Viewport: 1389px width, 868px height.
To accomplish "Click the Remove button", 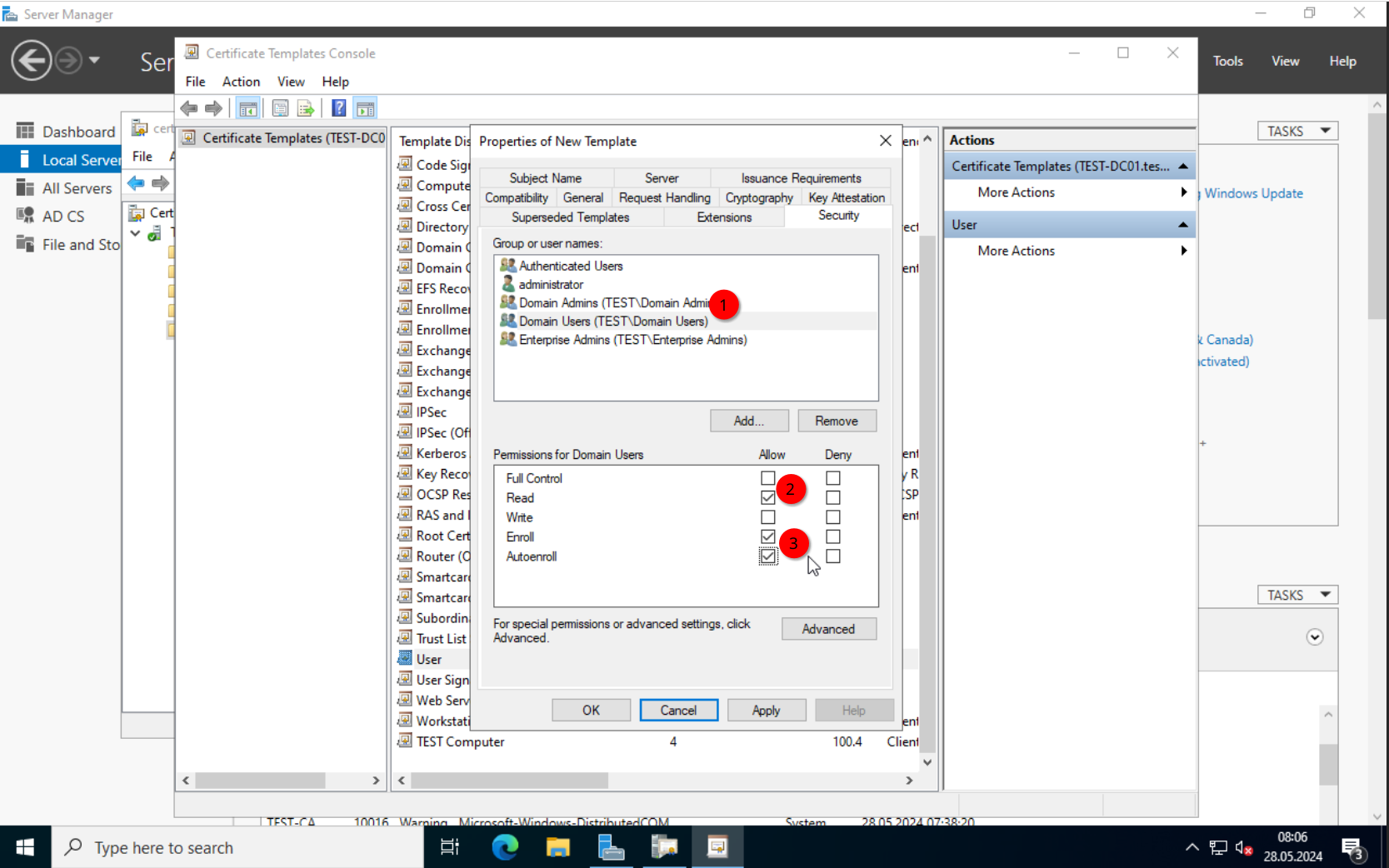I will (x=837, y=421).
